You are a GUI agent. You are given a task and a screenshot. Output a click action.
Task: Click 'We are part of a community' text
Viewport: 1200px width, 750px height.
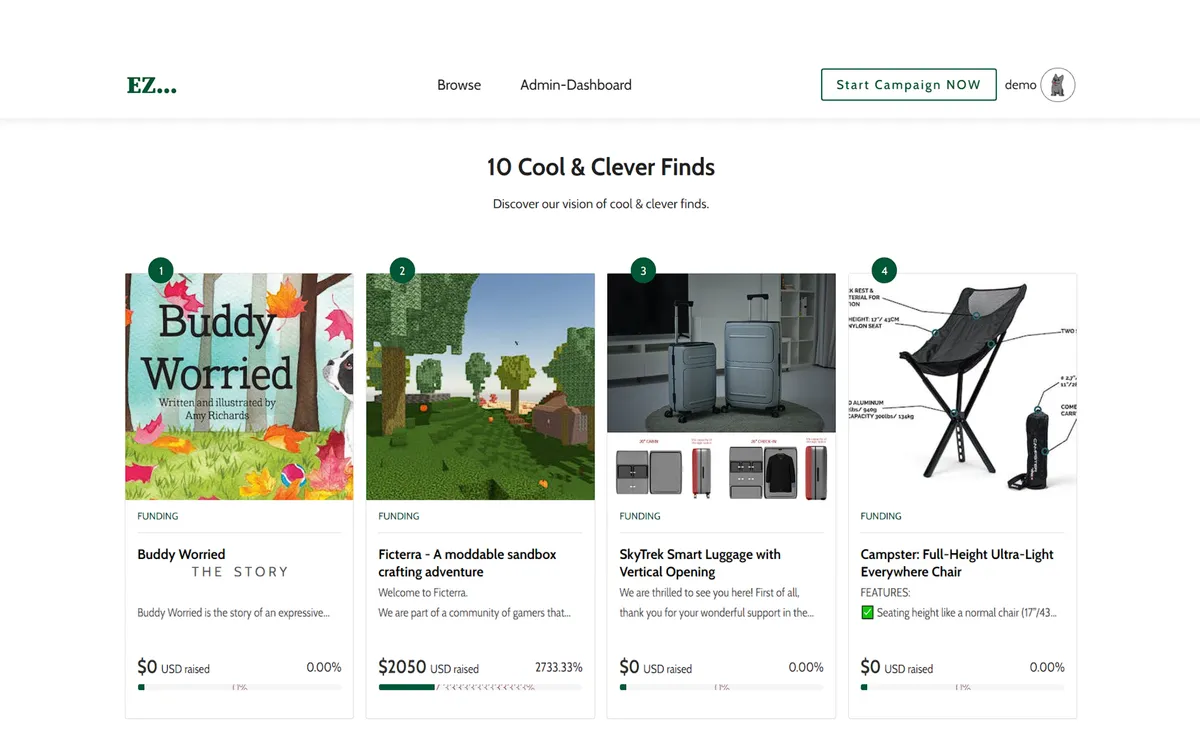pos(474,613)
